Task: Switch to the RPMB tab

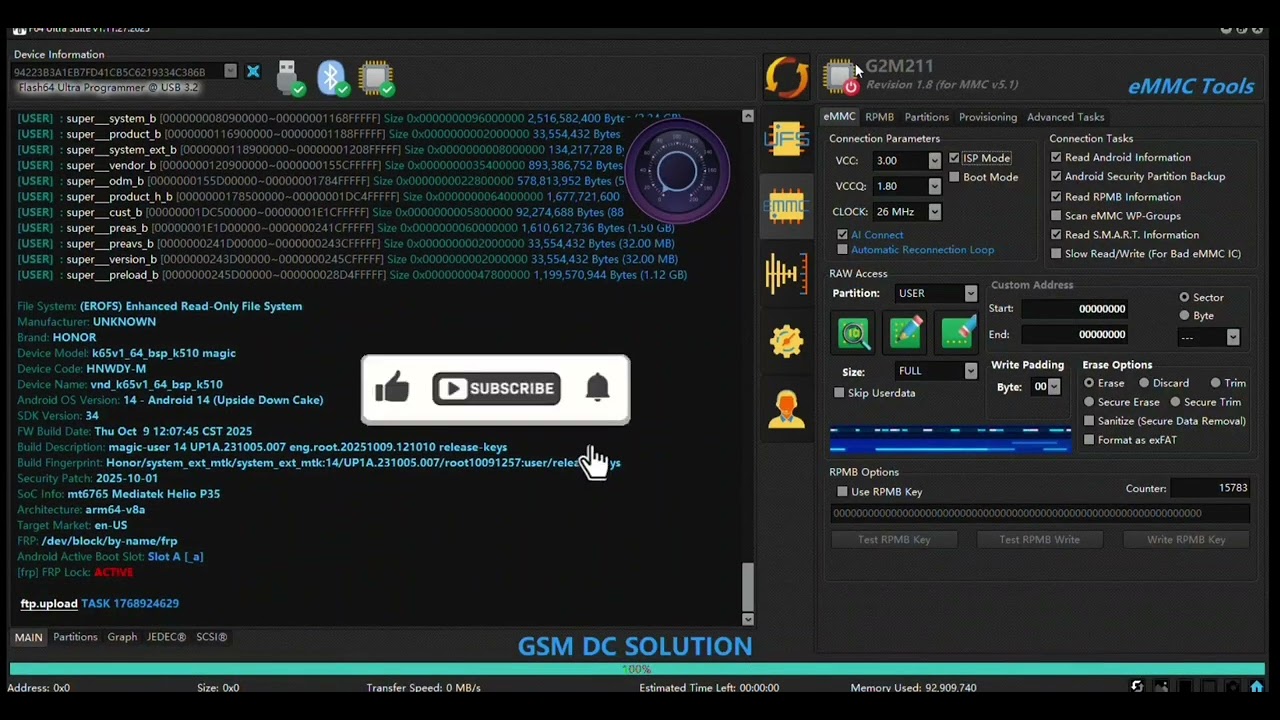Action: tap(879, 117)
